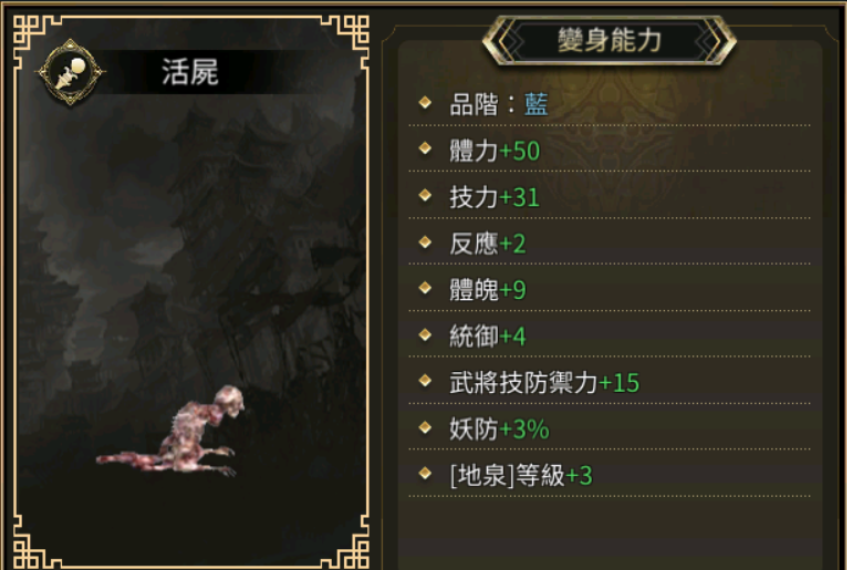The width and height of the screenshot is (847, 570).
Task: Click the diamond bullet next to 體魄+9
Action: (x=425, y=288)
